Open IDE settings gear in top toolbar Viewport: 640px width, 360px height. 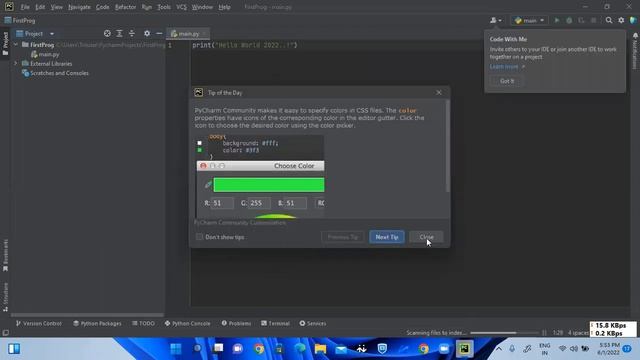[x=621, y=20]
